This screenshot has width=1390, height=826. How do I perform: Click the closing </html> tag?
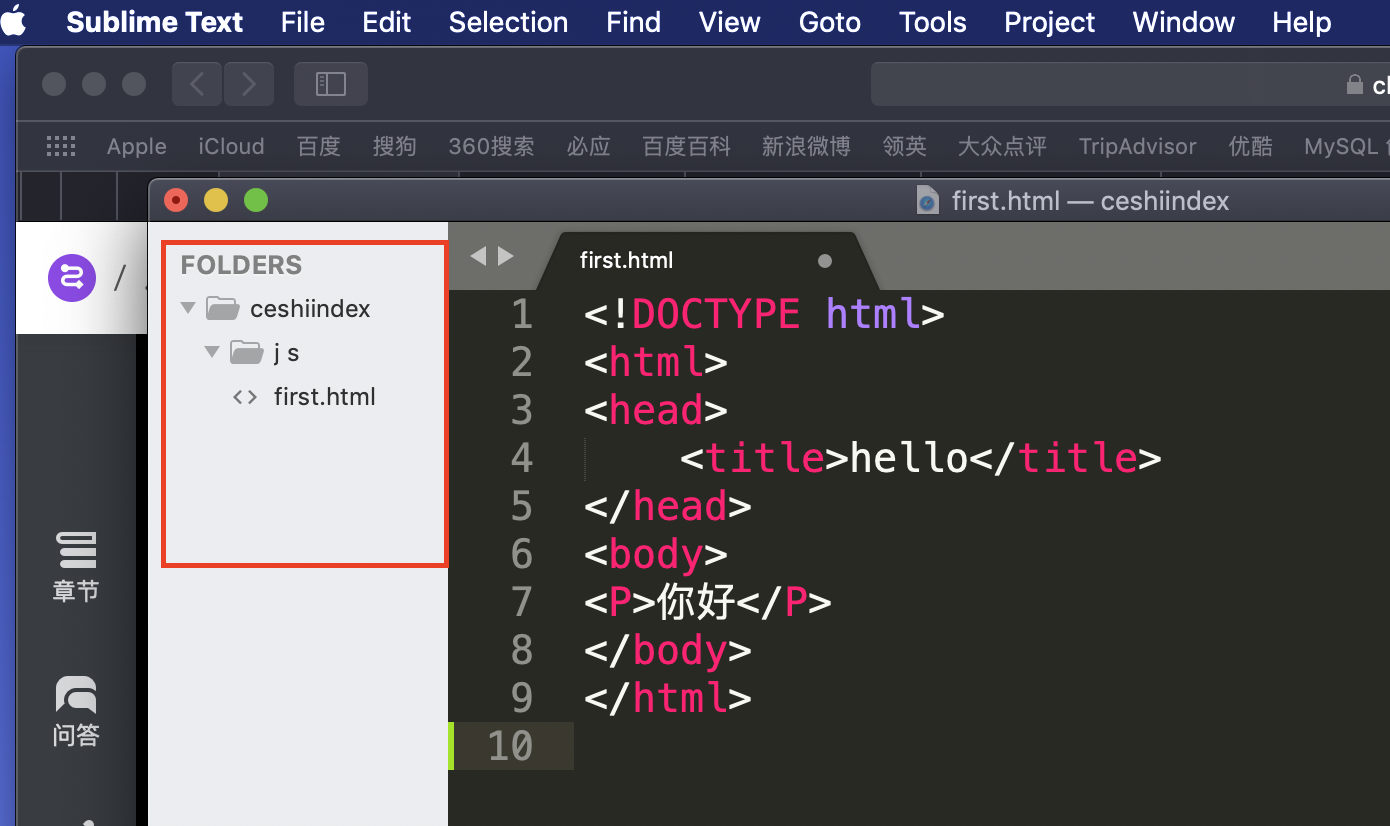(668, 698)
